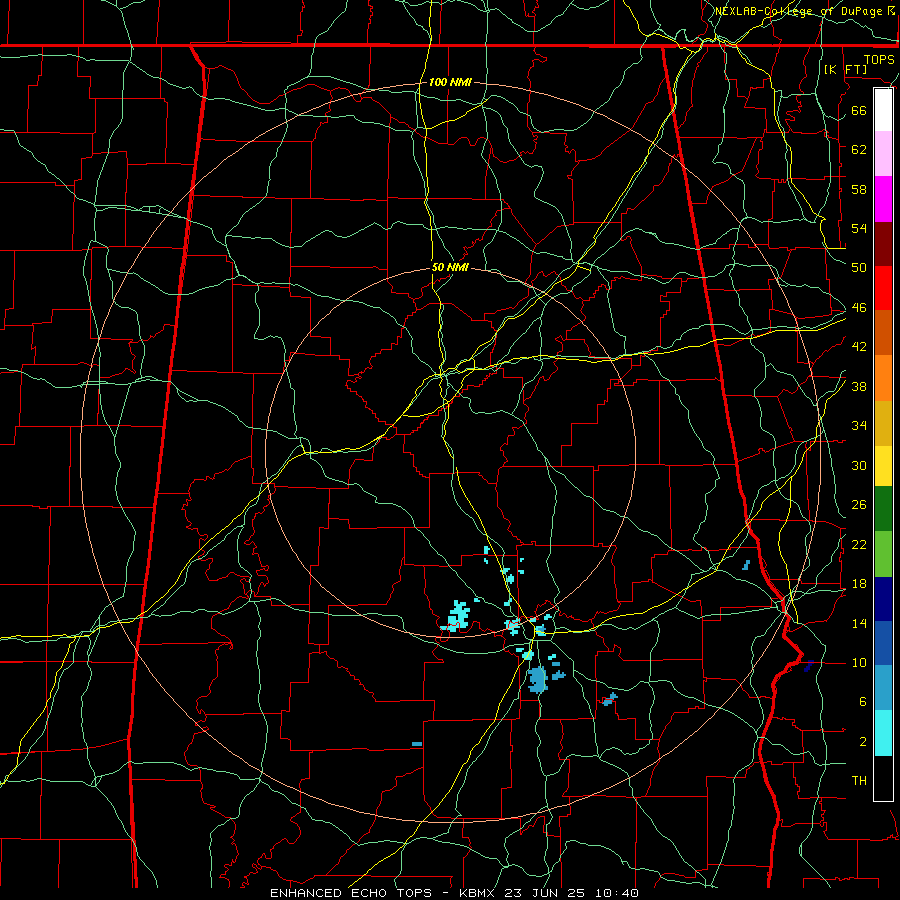
Task: Click the yellow legend swatch
Action: [x=883, y=466]
